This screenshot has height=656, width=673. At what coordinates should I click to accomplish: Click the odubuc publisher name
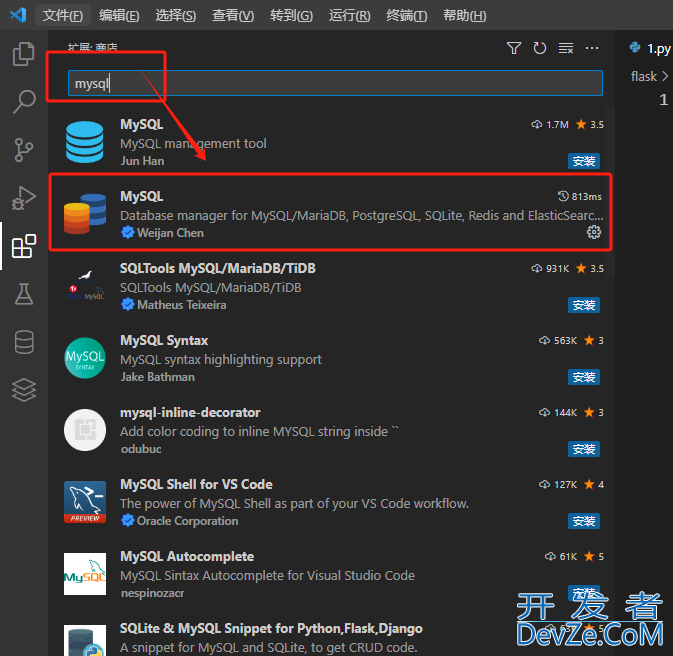click(x=141, y=449)
